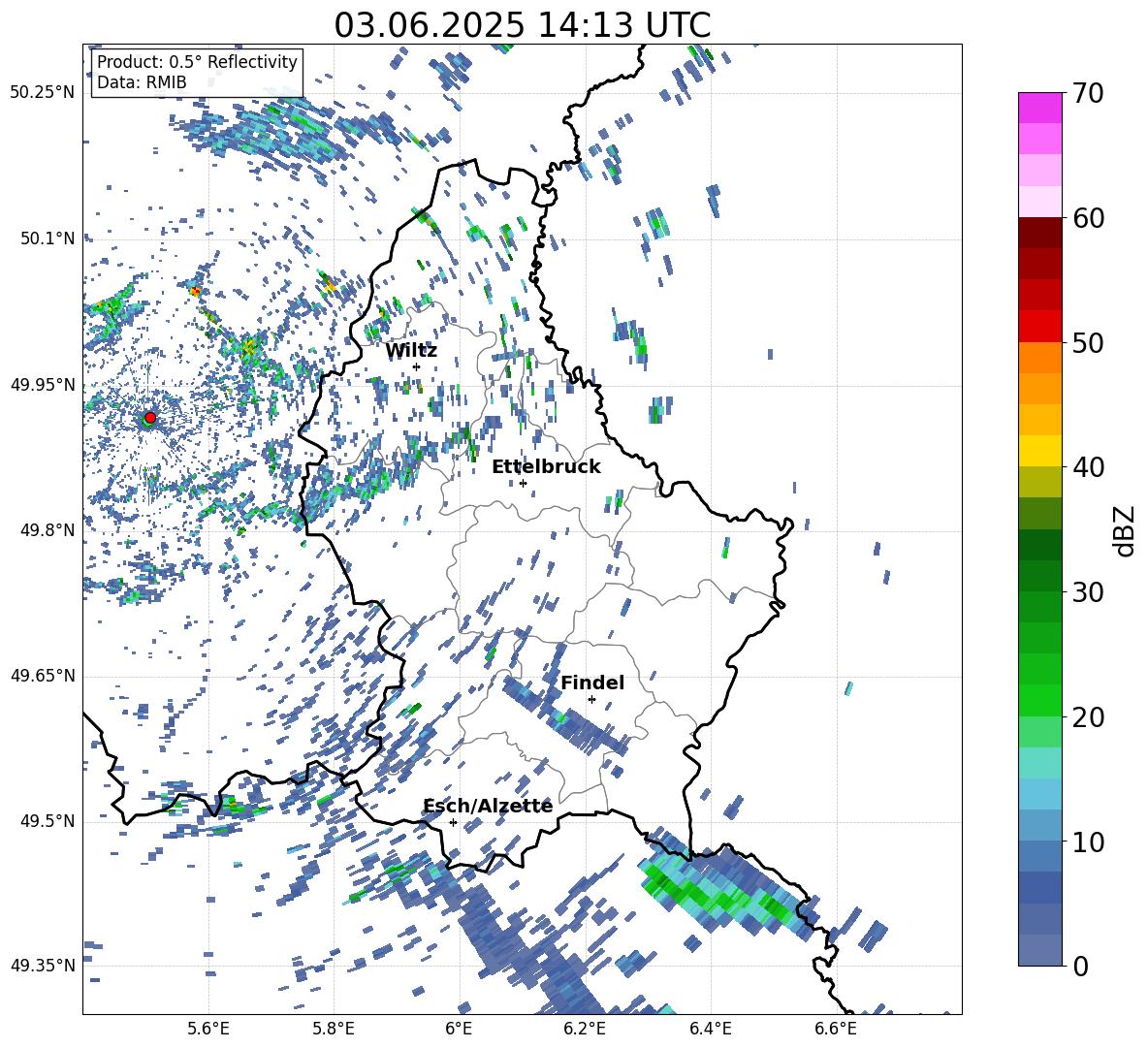Viewport: 1148px width, 1048px height.
Task: Click the Esch/Alzette city label
Action: pyautogui.click(x=488, y=807)
